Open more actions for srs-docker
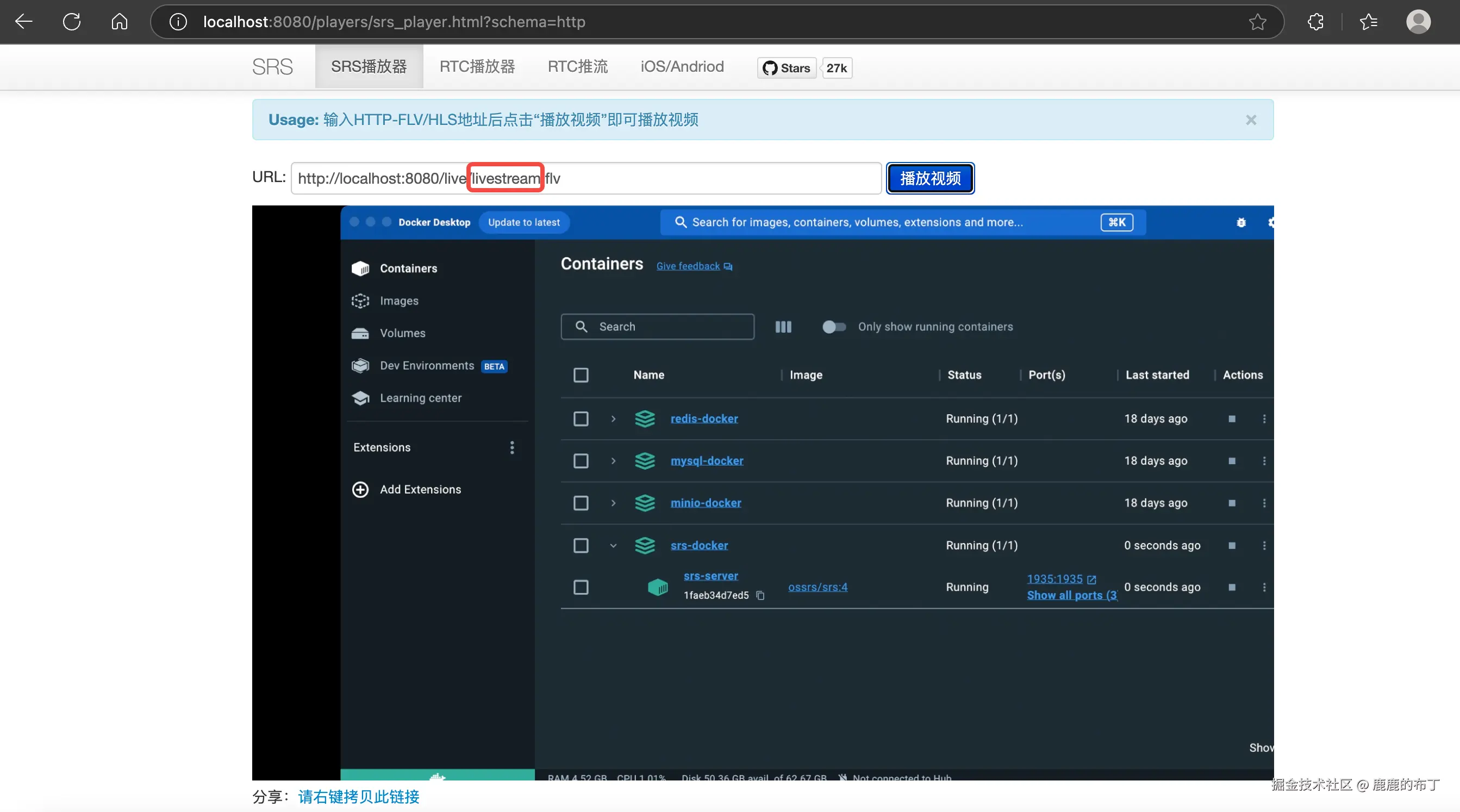Image resolution: width=1460 pixels, height=812 pixels. click(x=1264, y=545)
